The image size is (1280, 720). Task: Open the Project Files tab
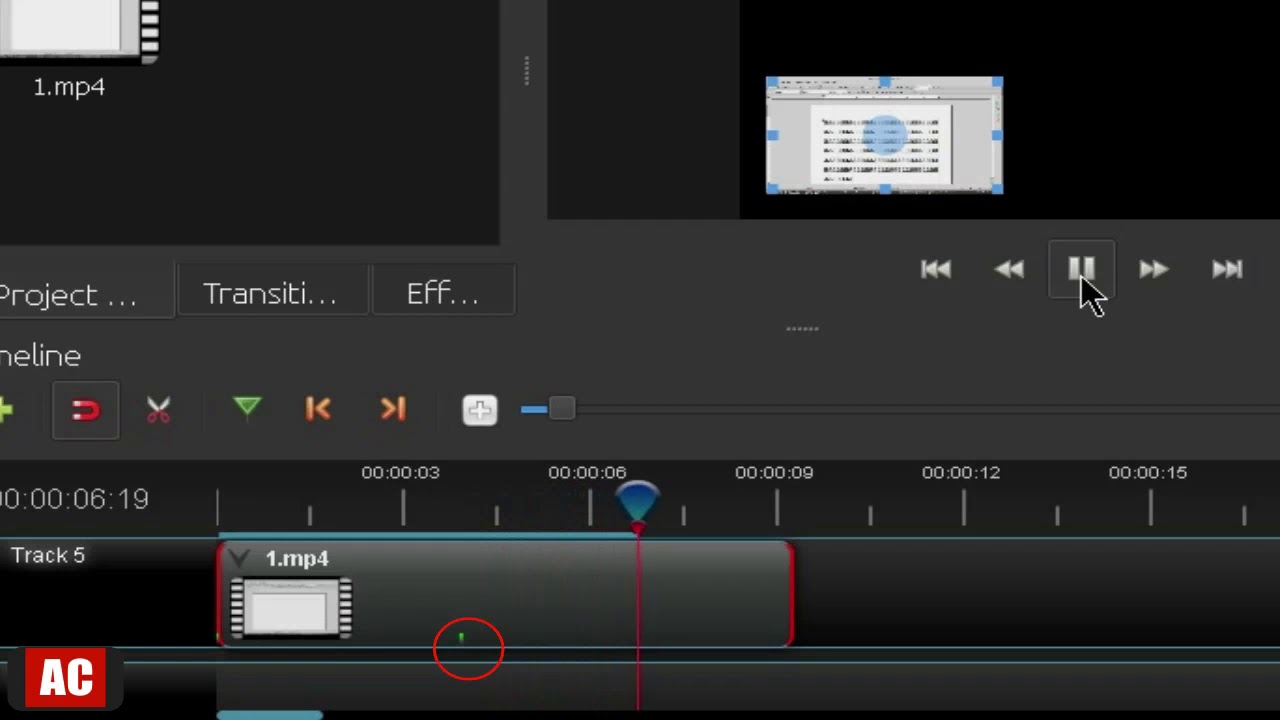click(85, 294)
